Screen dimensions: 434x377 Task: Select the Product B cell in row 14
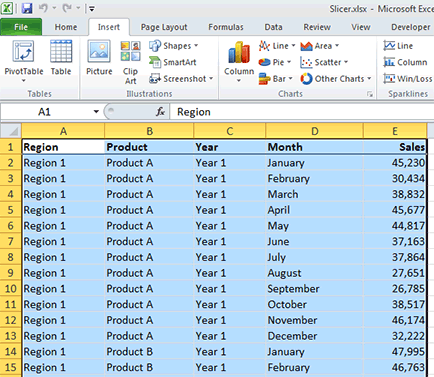coord(149,352)
